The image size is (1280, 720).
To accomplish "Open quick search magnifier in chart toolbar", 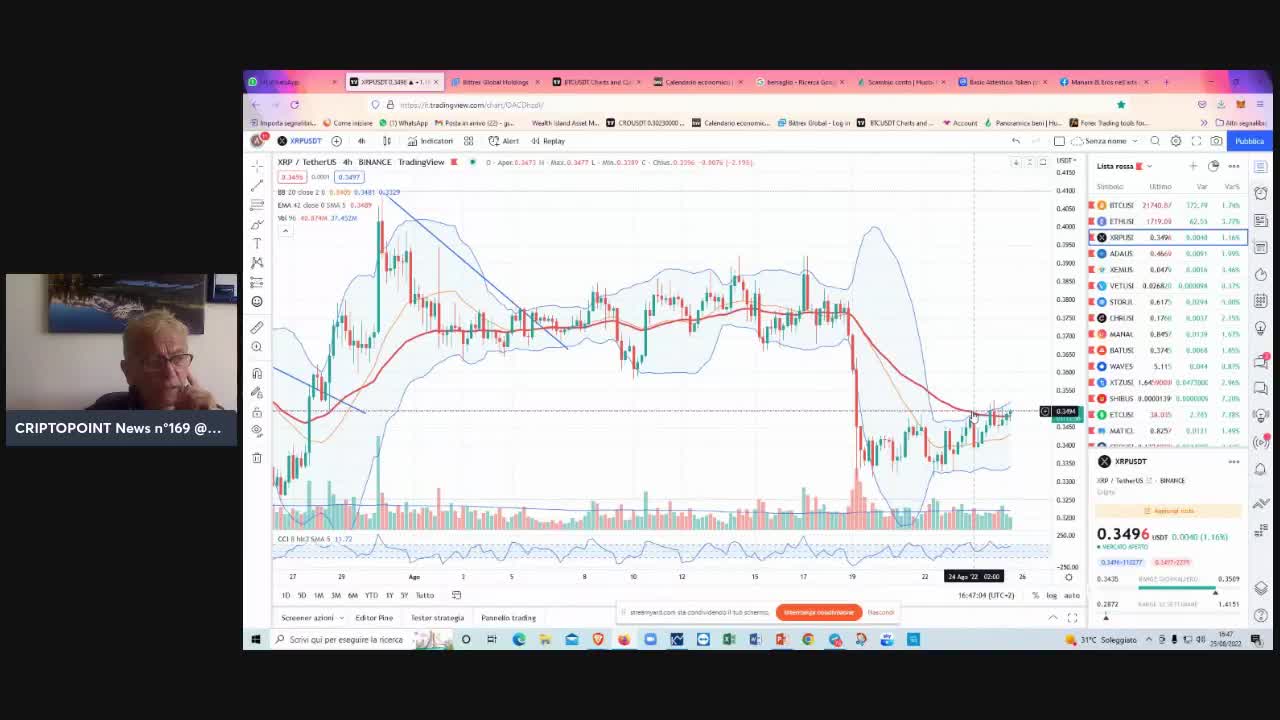I will tap(1155, 141).
